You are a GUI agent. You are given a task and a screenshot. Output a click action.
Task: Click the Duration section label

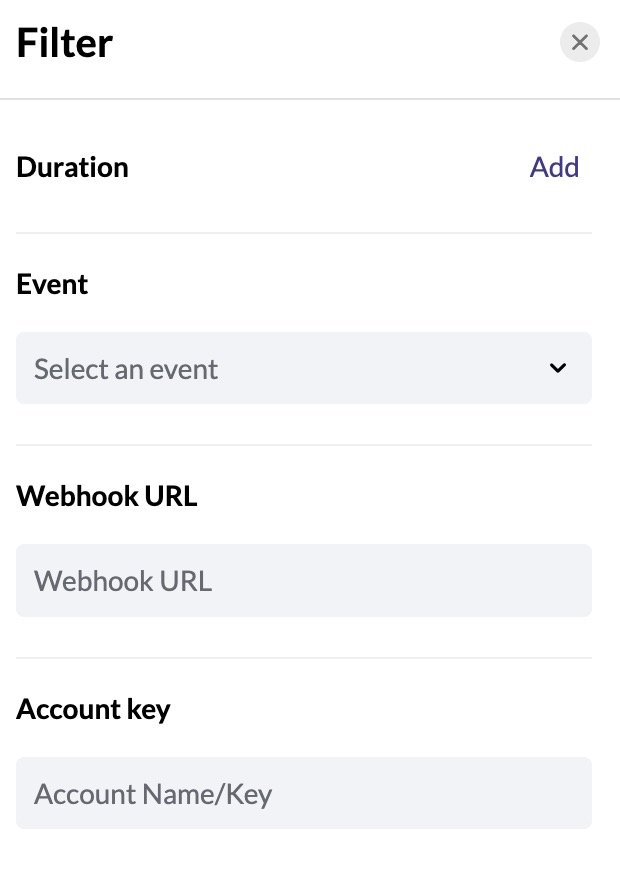pos(72,167)
